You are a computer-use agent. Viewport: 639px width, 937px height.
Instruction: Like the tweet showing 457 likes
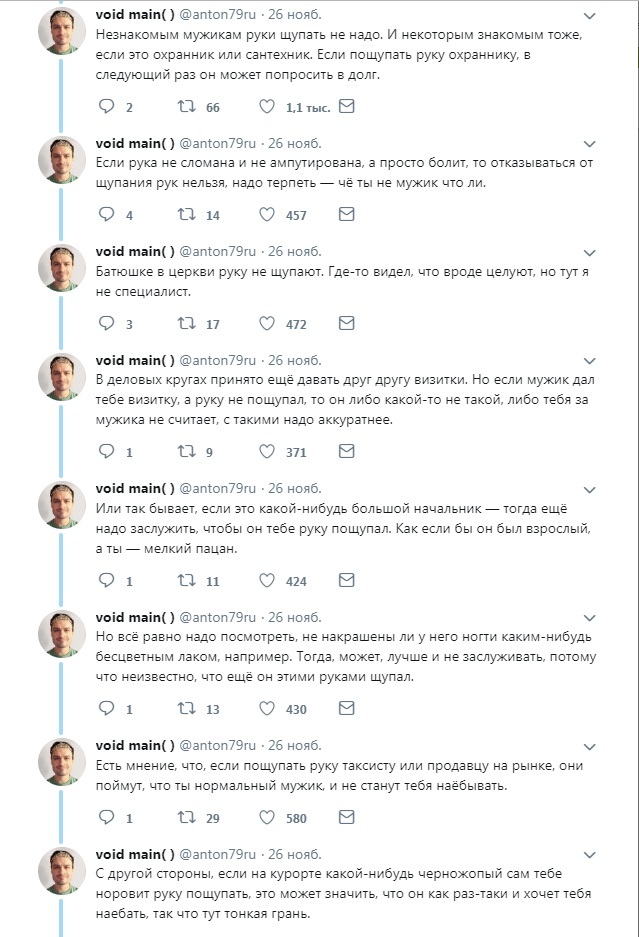coord(267,214)
